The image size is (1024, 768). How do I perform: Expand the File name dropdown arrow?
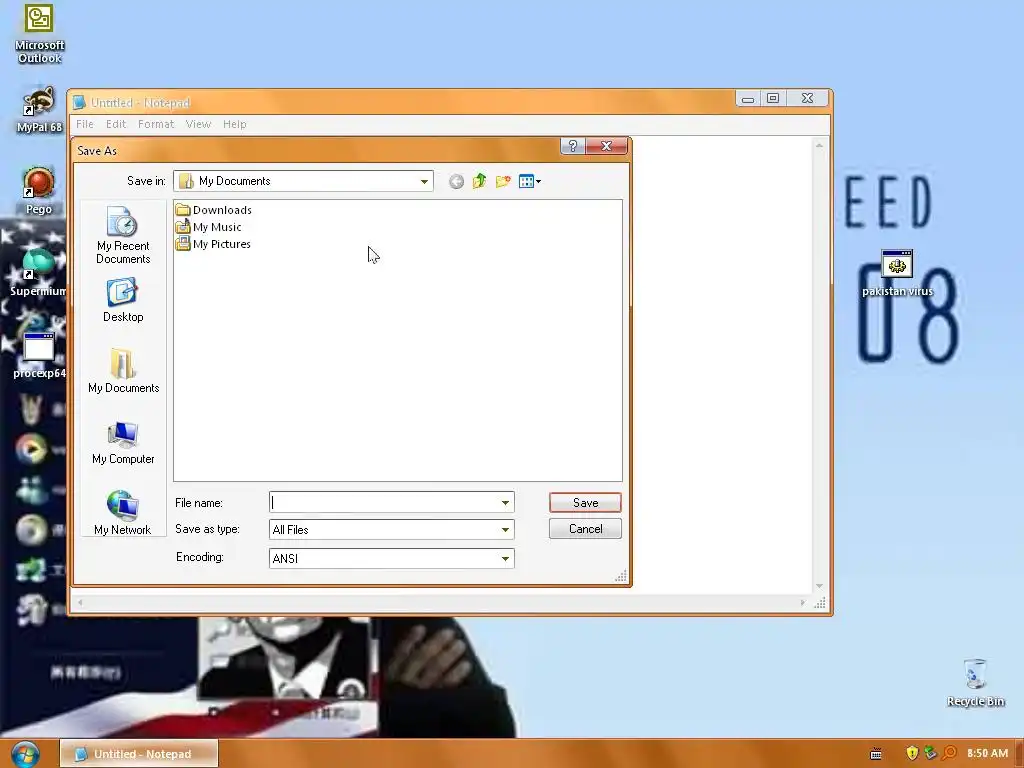coord(505,502)
